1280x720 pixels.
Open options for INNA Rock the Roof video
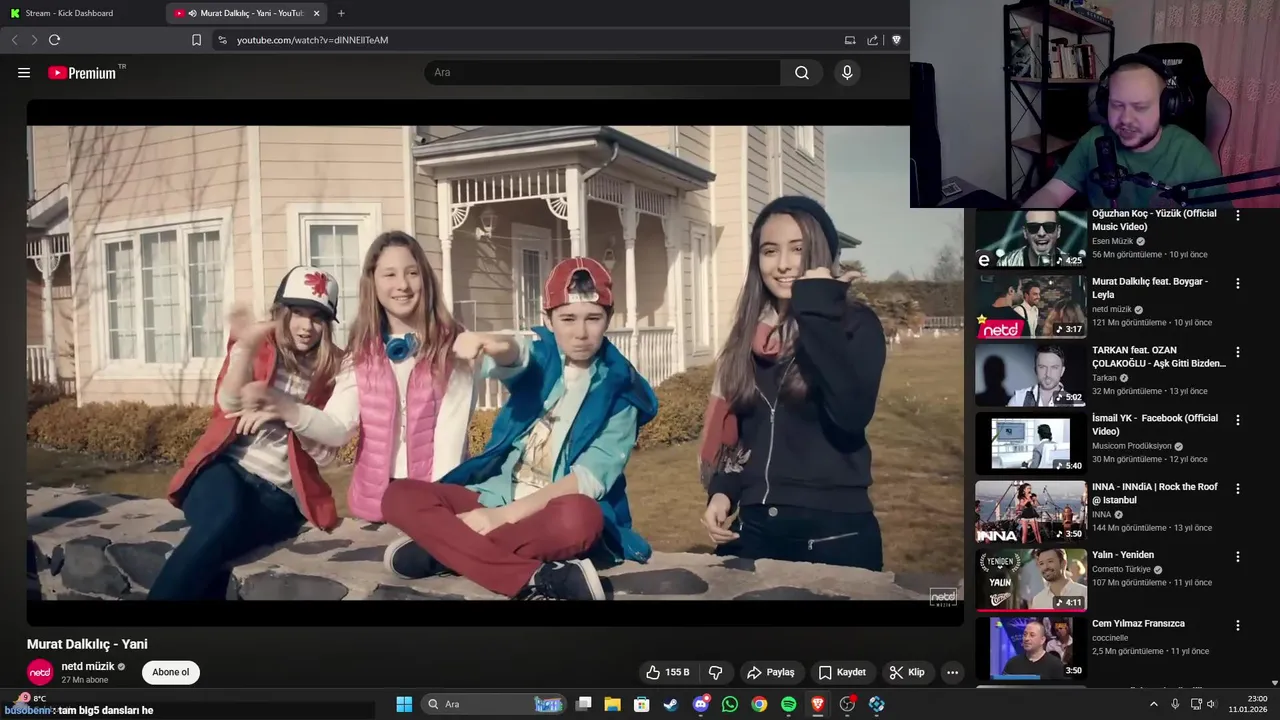1237,488
